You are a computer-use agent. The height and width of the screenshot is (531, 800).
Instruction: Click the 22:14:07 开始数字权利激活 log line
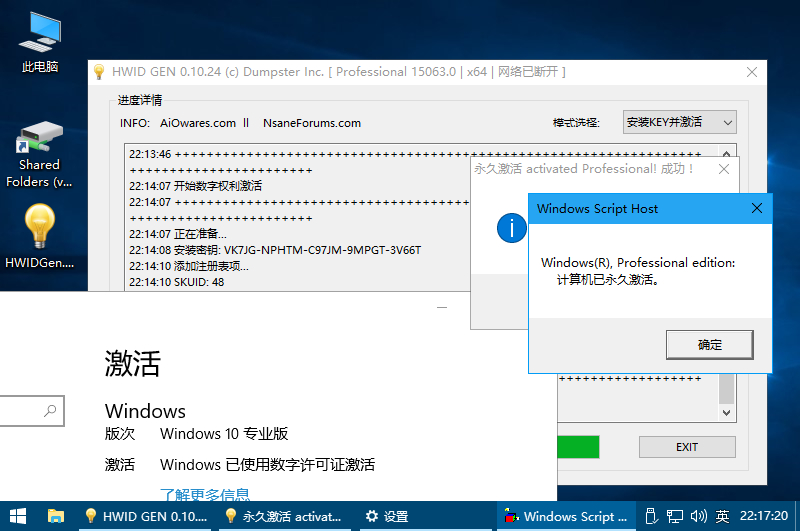[195, 186]
